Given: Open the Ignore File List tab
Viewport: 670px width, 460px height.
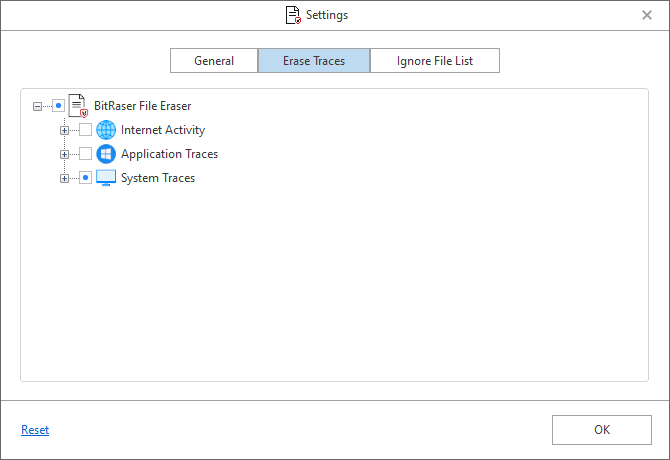Looking at the screenshot, I should point(435,61).
